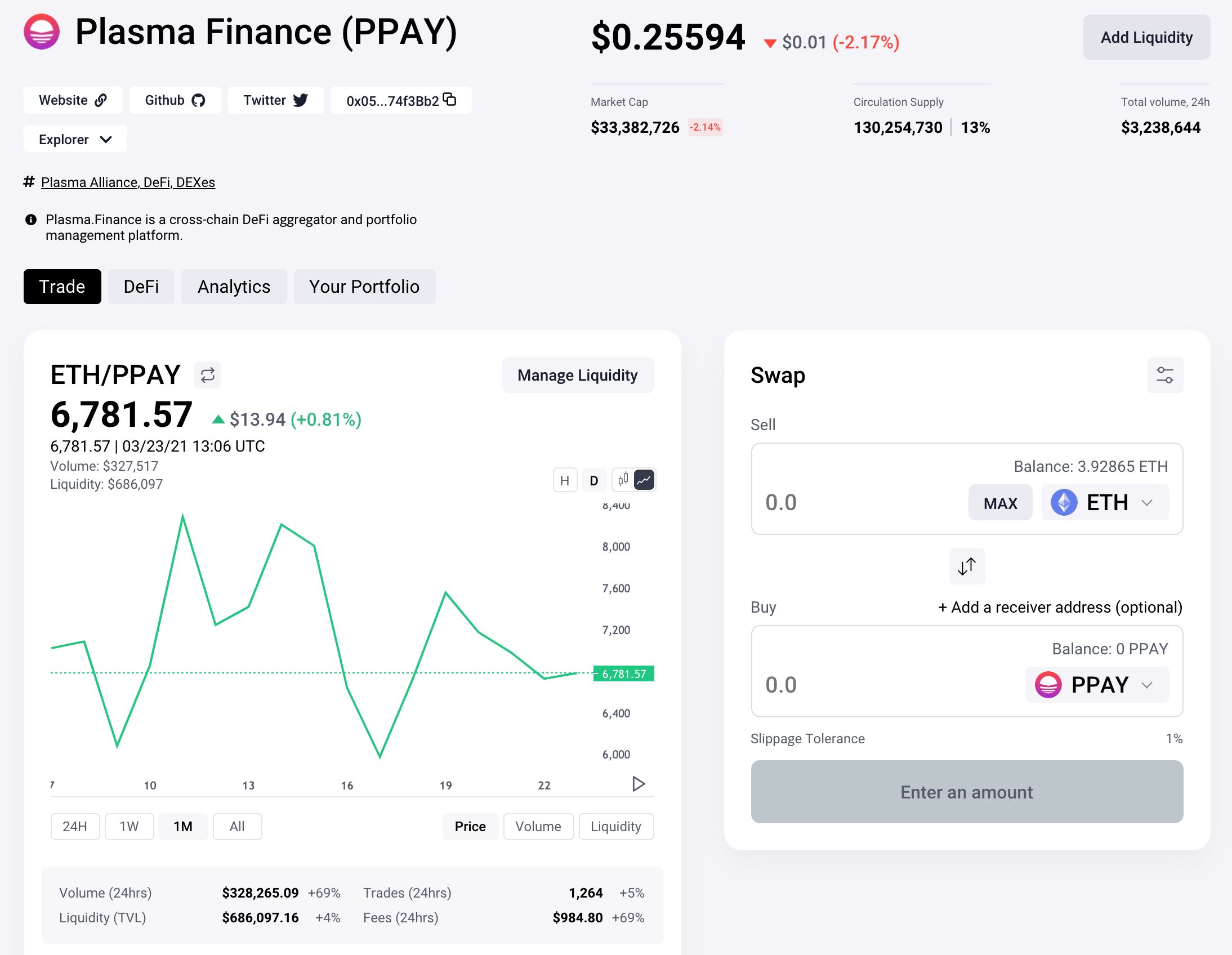Image resolution: width=1232 pixels, height=955 pixels.
Task: Click the chart play forward arrow
Action: click(x=638, y=783)
